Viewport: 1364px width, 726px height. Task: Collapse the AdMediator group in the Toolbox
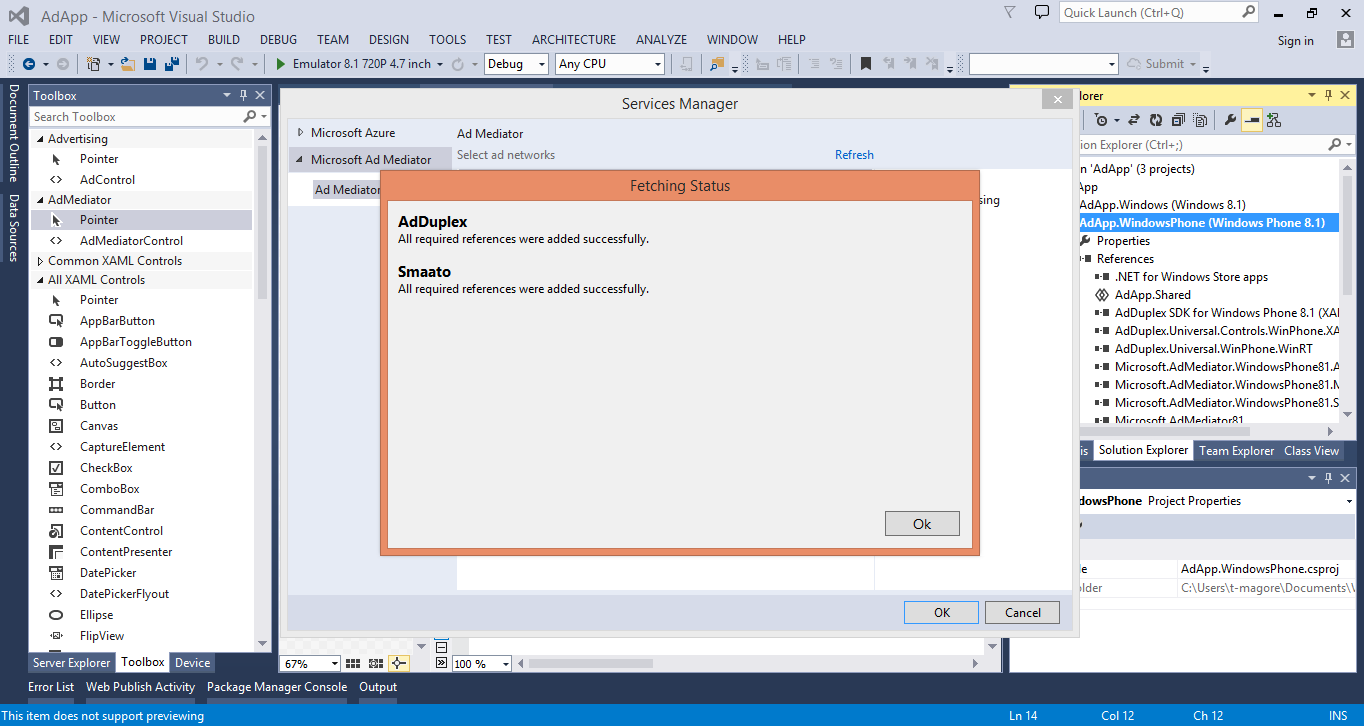coord(40,200)
